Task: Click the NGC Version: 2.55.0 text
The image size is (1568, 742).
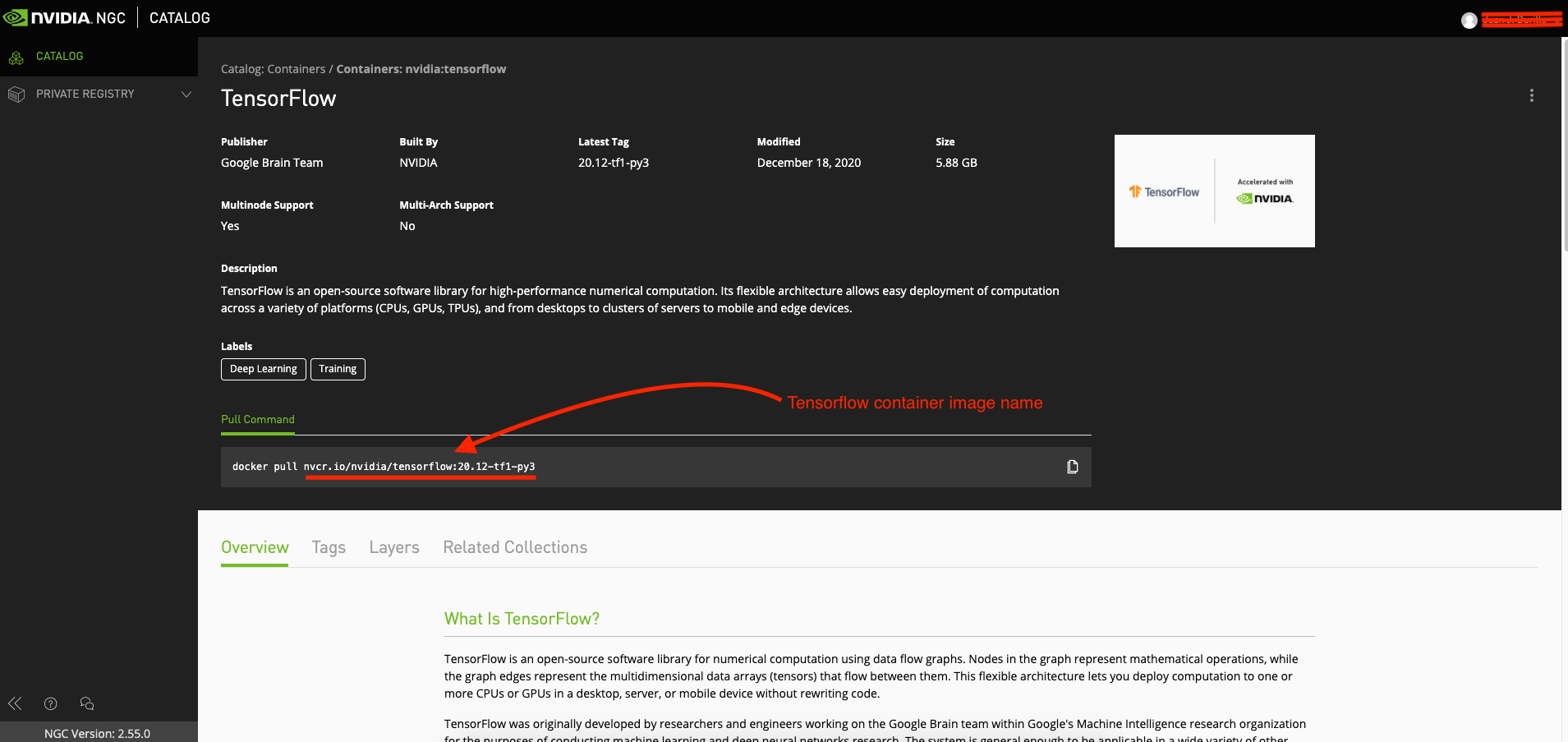Action: pyautogui.click(x=98, y=733)
